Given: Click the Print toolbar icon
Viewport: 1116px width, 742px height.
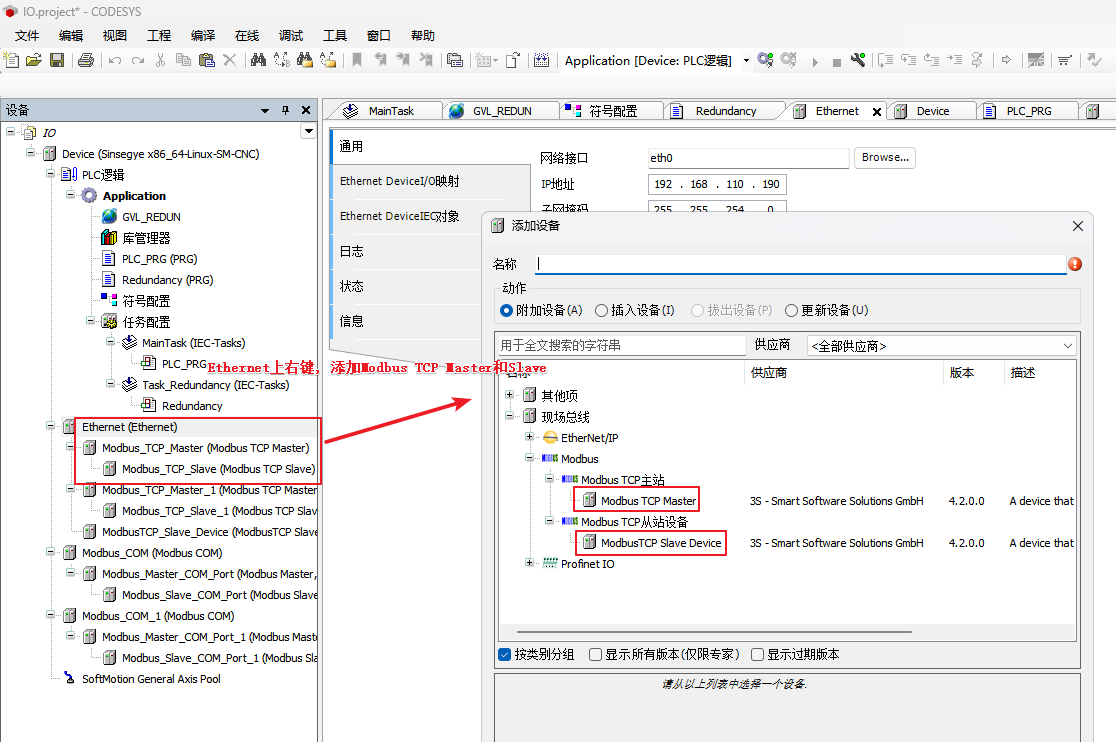Looking at the screenshot, I should [x=86, y=60].
